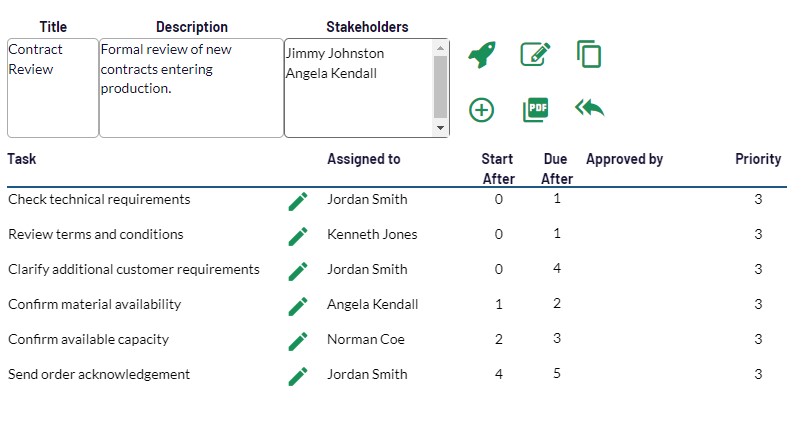
Task: Select Angela Kendall in Stakeholders list
Action: (334, 73)
